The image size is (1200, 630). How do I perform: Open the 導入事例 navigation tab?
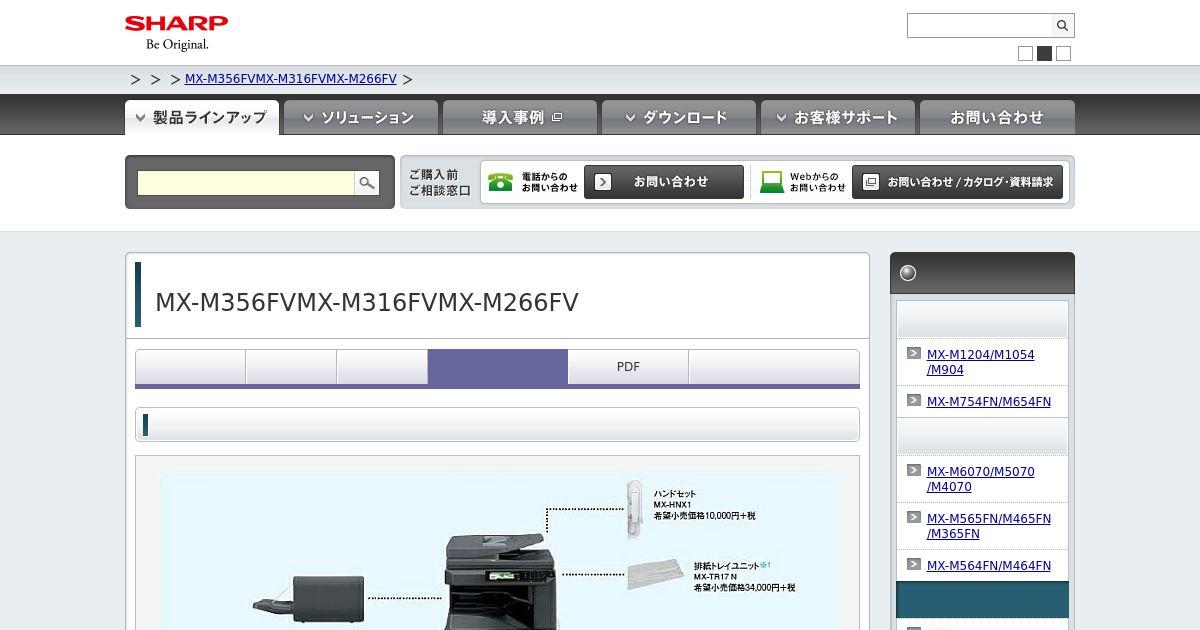pyautogui.click(x=520, y=117)
